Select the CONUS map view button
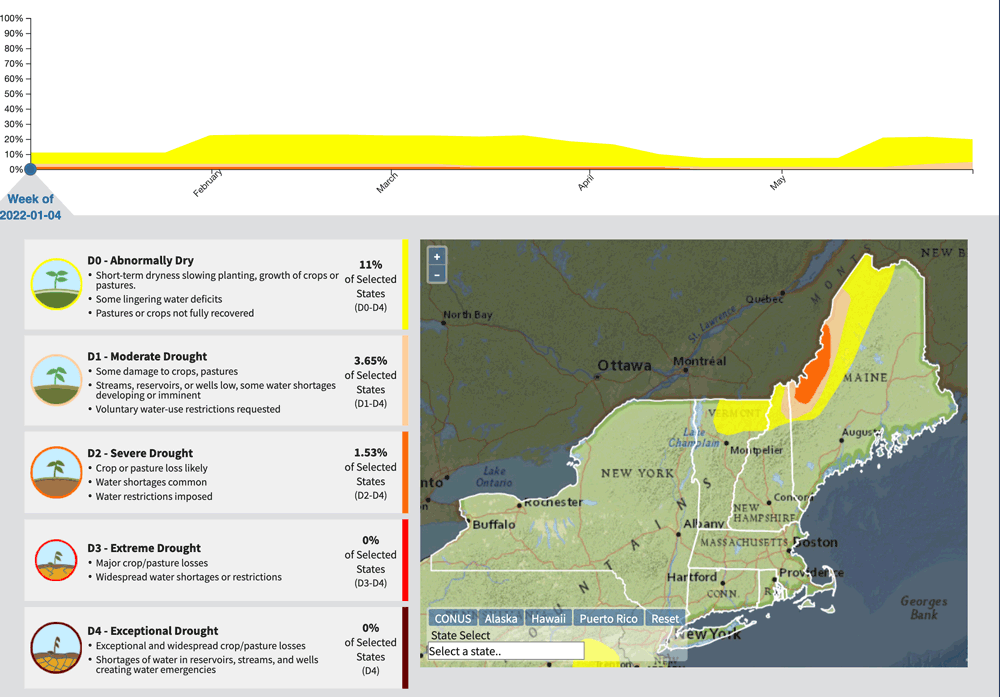The height and width of the screenshot is (697, 1000). pos(453,618)
